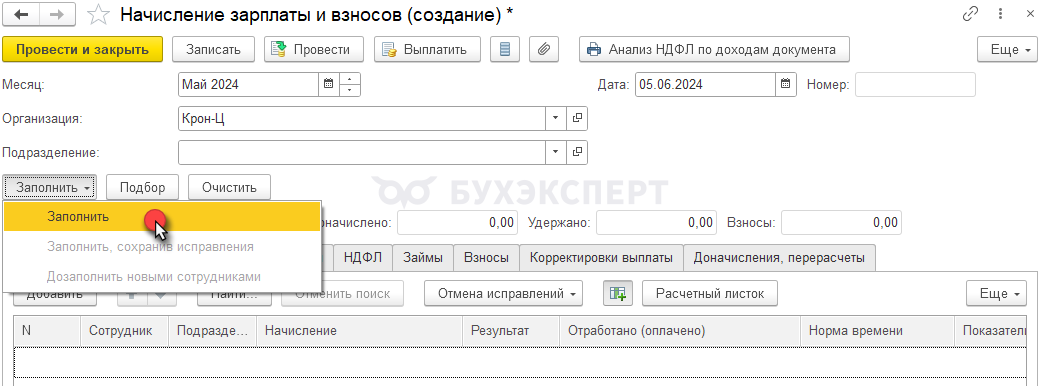1040x386 pixels.
Task: Switch to the Взносы tab
Action: coord(487,258)
